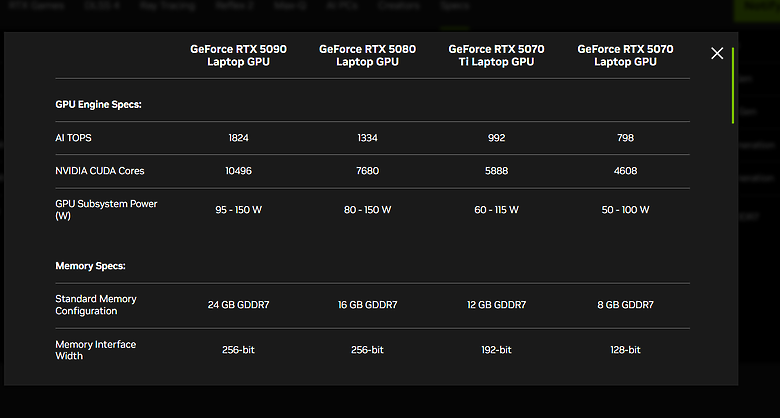The width and height of the screenshot is (780, 418).
Task: Click the GeForce RTX 5080 Laptop GPU header
Action: click(x=367, y=55)
